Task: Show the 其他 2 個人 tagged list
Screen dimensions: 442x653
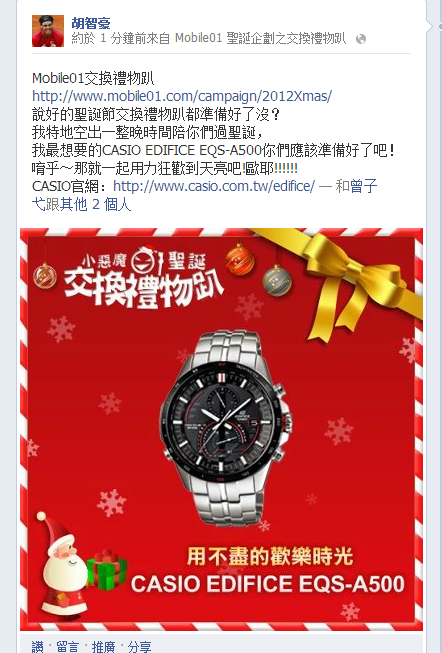Action: 95,204
